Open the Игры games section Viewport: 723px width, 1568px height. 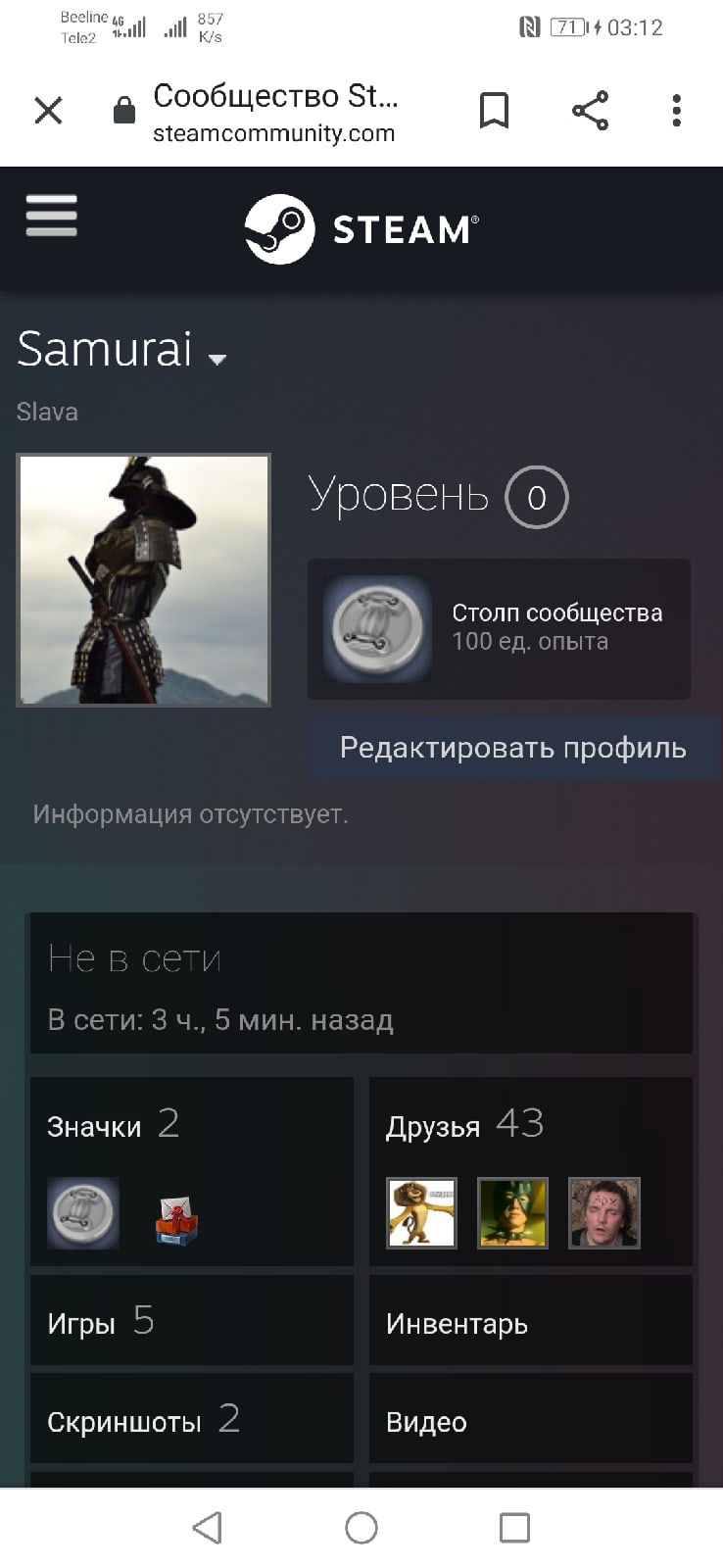(192, 1320)
